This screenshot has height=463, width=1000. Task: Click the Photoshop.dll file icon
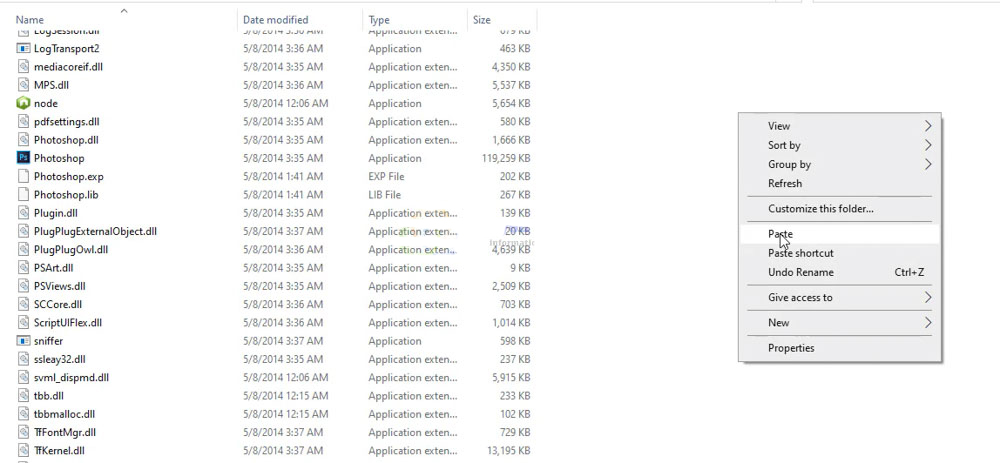23,140
